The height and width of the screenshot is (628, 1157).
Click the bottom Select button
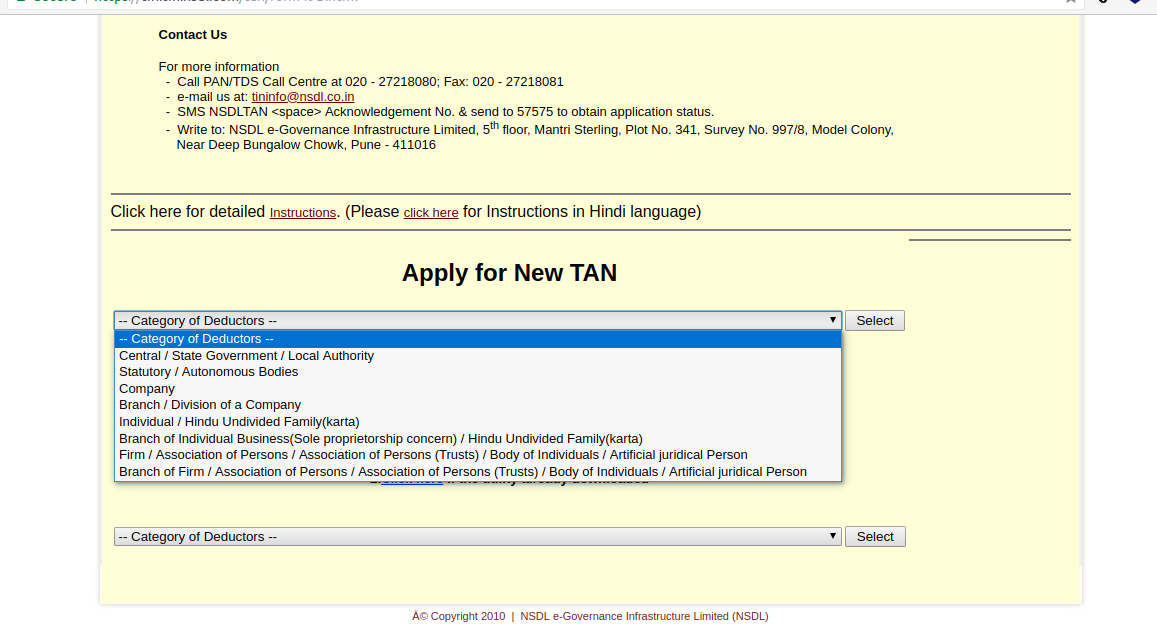coord(874,536)
